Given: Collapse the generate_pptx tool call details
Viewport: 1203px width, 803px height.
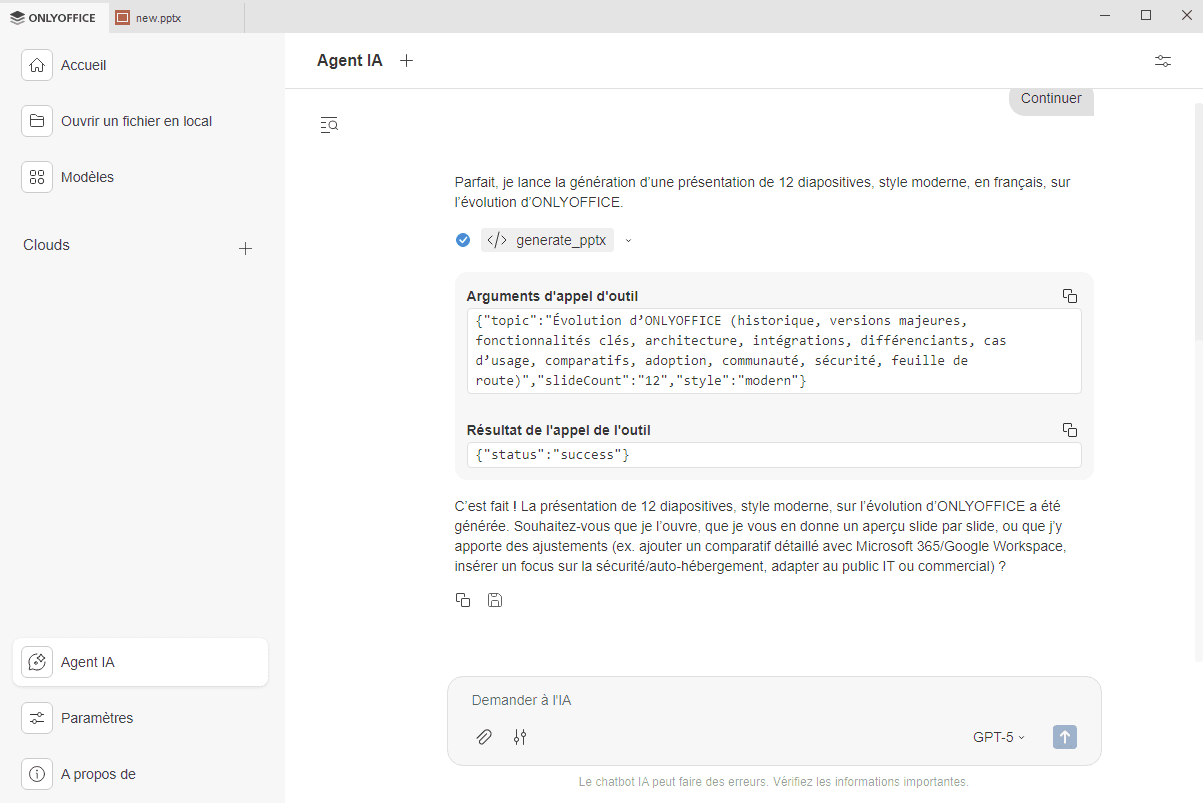Looking at the screenshot, I should [629, 240].
